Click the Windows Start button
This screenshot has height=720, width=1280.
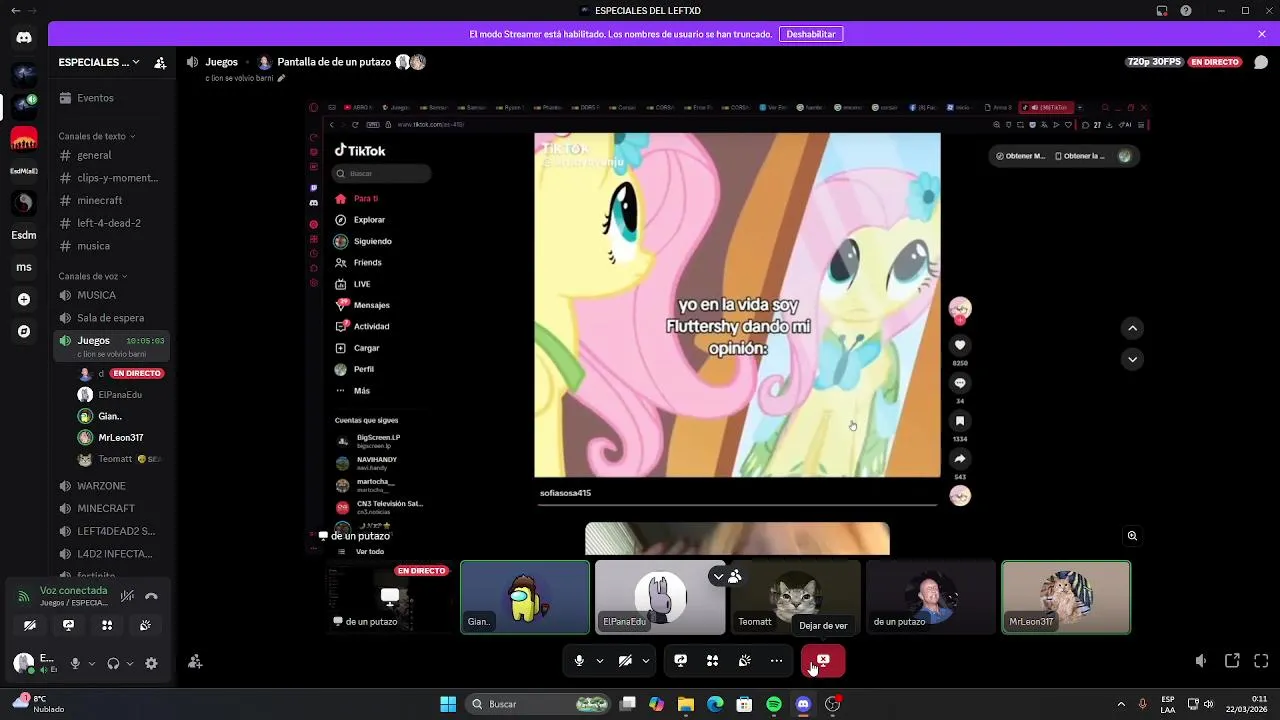tap(448, 704)
